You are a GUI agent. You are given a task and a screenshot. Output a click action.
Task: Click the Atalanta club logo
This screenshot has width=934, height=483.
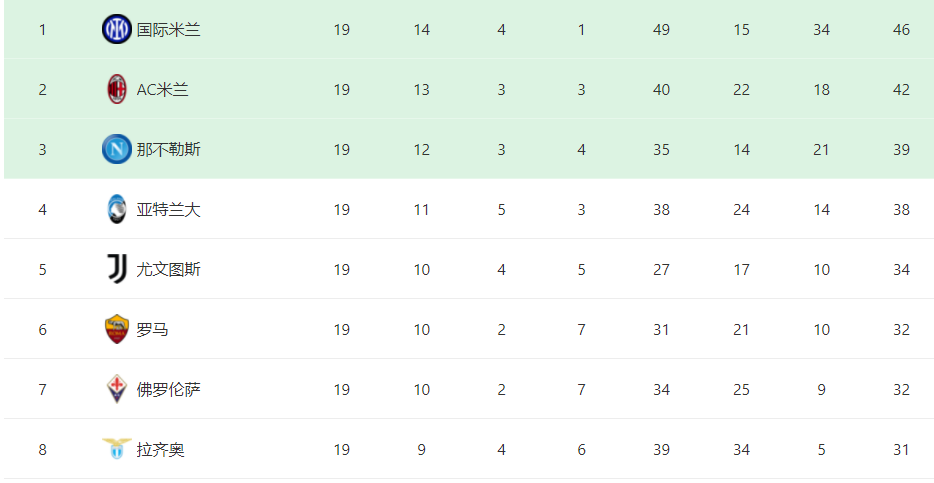point(116,209)
